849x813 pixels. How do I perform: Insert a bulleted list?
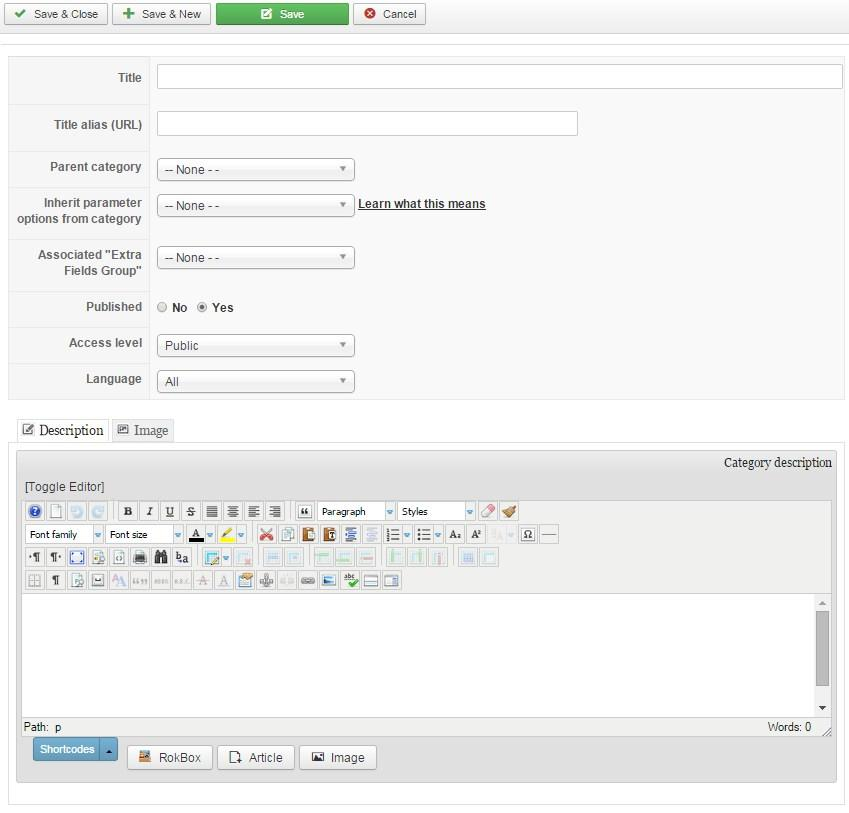click(x=424, y=535)
